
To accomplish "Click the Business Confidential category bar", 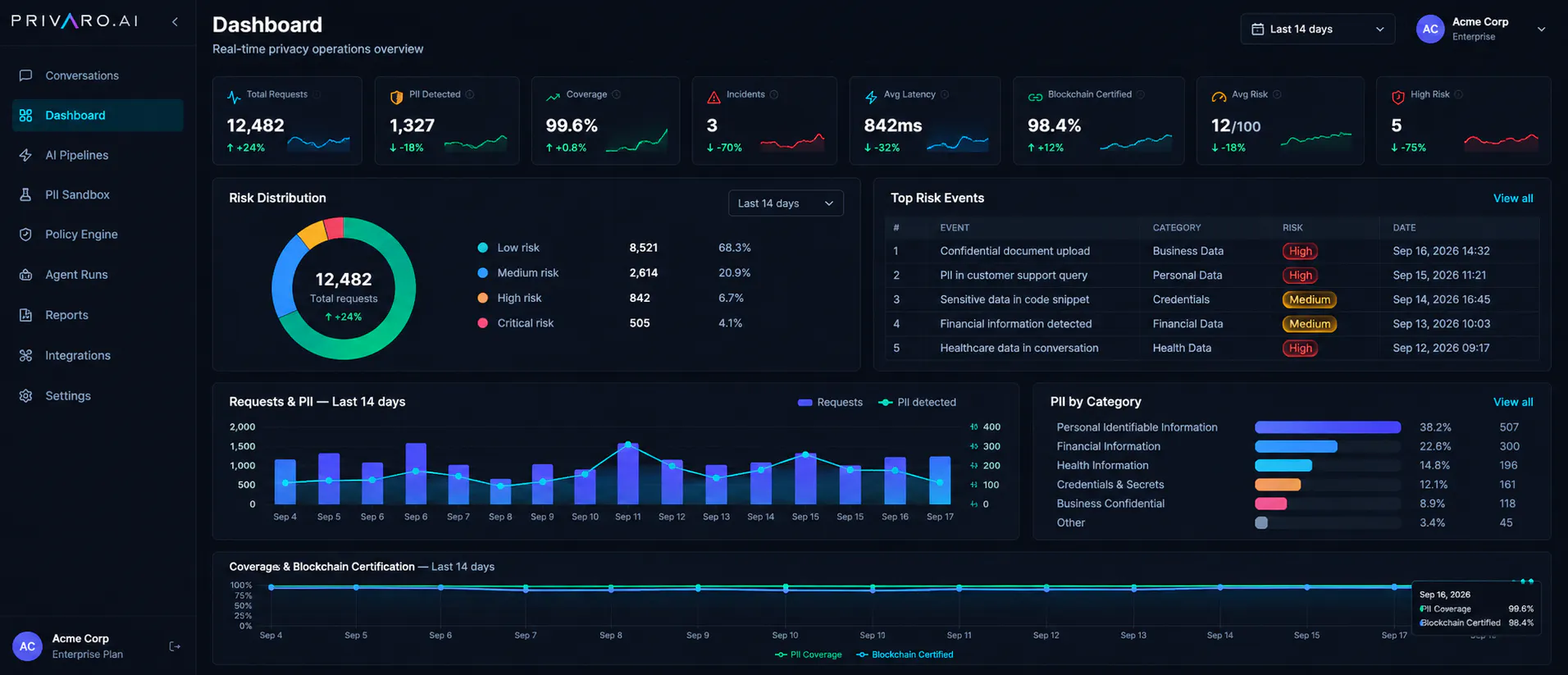I will click(1271, 504).
